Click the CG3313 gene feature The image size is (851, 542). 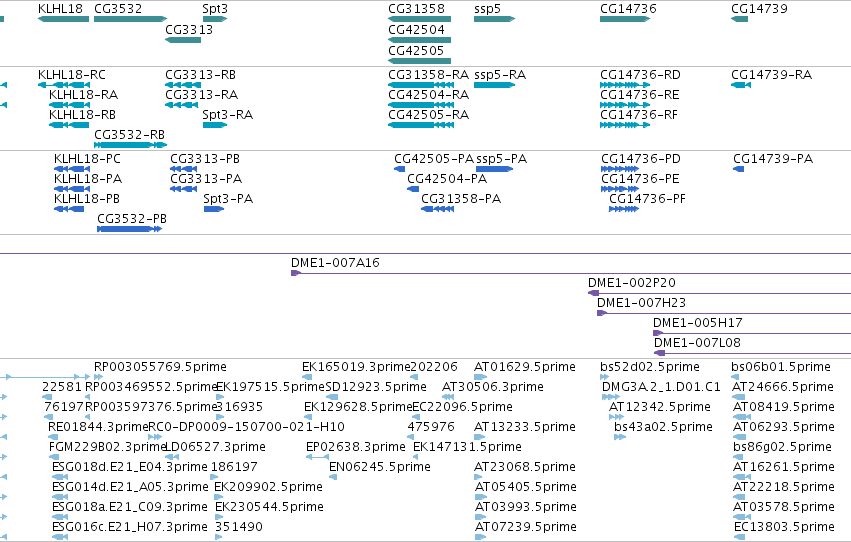[183, 40]
